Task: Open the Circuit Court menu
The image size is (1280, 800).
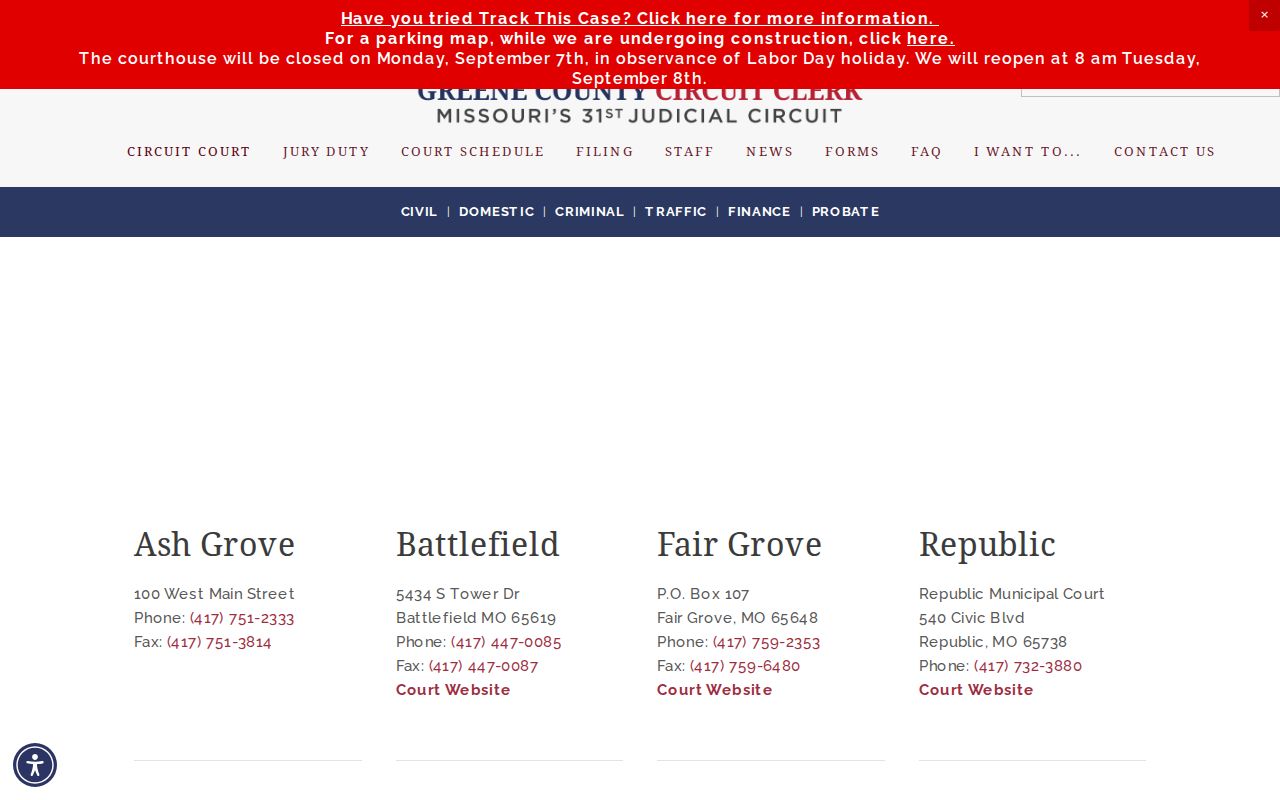Action: (x=189, y=152)
